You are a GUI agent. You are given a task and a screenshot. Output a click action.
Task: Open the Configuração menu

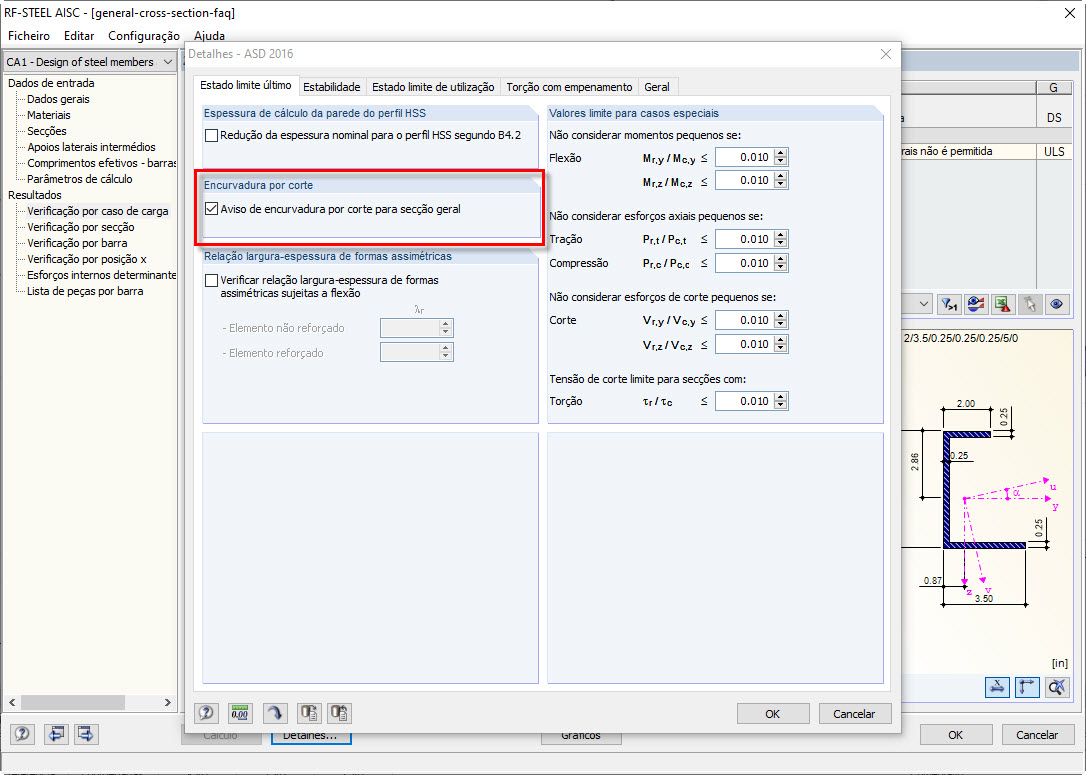point(144,35)
